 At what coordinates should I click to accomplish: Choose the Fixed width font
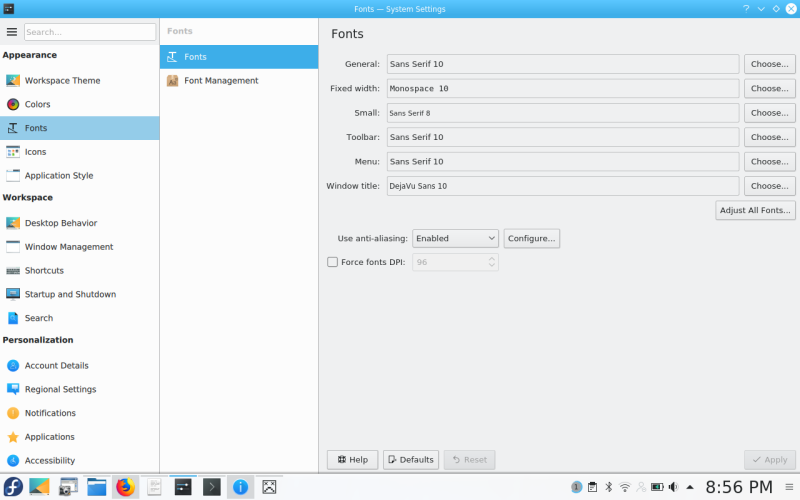(769, 88)
